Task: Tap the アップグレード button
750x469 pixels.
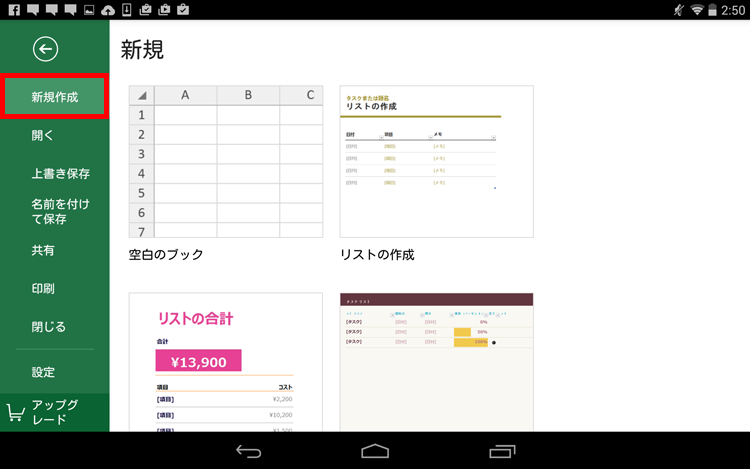Action: coord(55,412)
